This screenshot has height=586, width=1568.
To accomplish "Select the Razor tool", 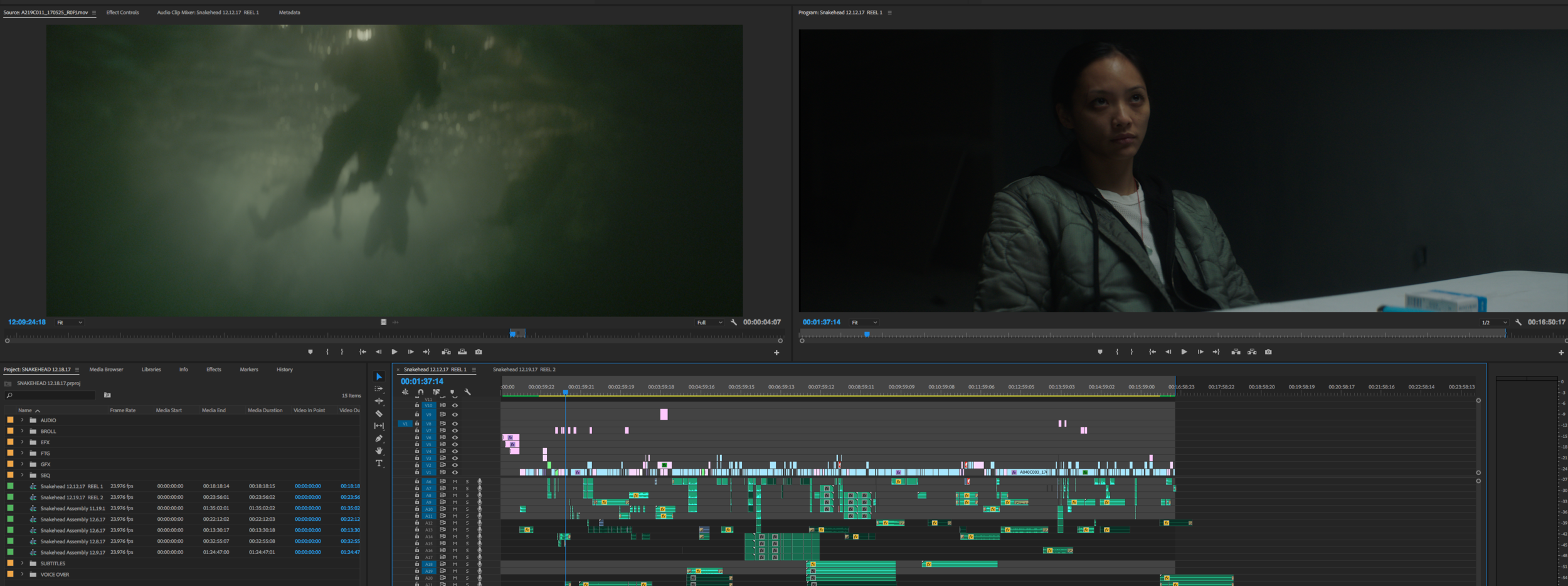I will coord(379,413).
